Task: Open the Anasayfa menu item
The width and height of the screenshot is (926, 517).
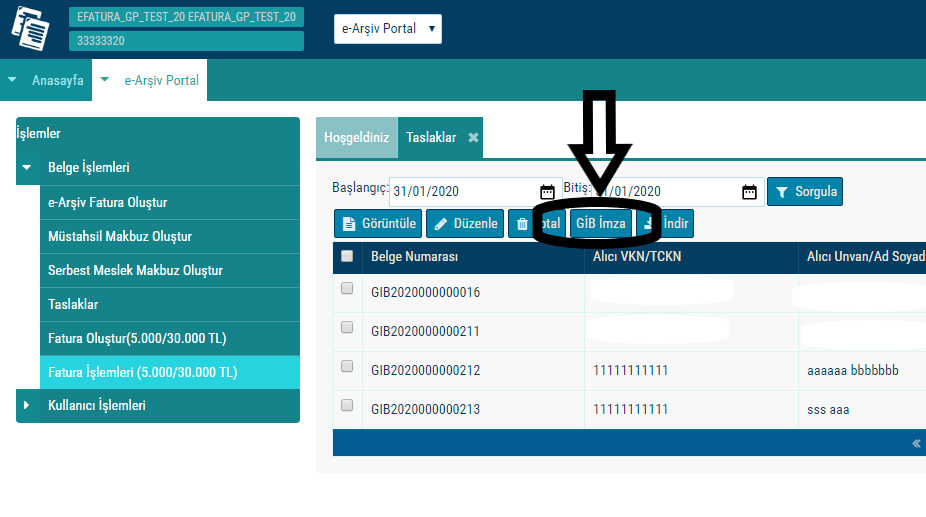Action: click(57, 81)
